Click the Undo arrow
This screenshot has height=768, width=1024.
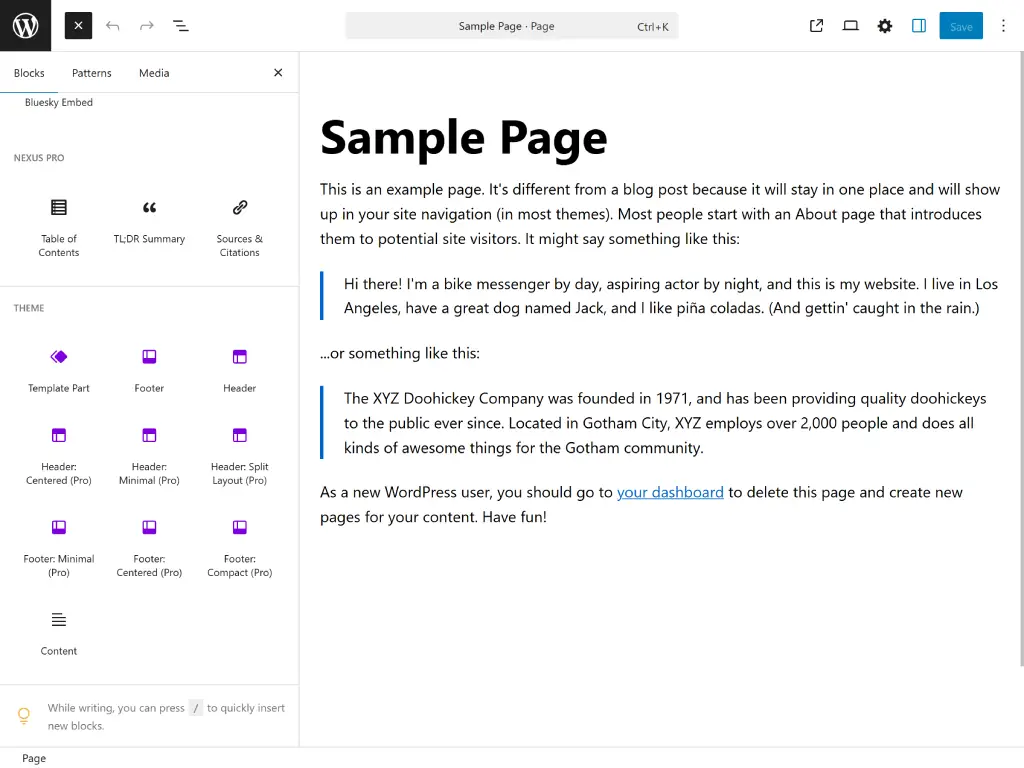[x=113, y=26]
